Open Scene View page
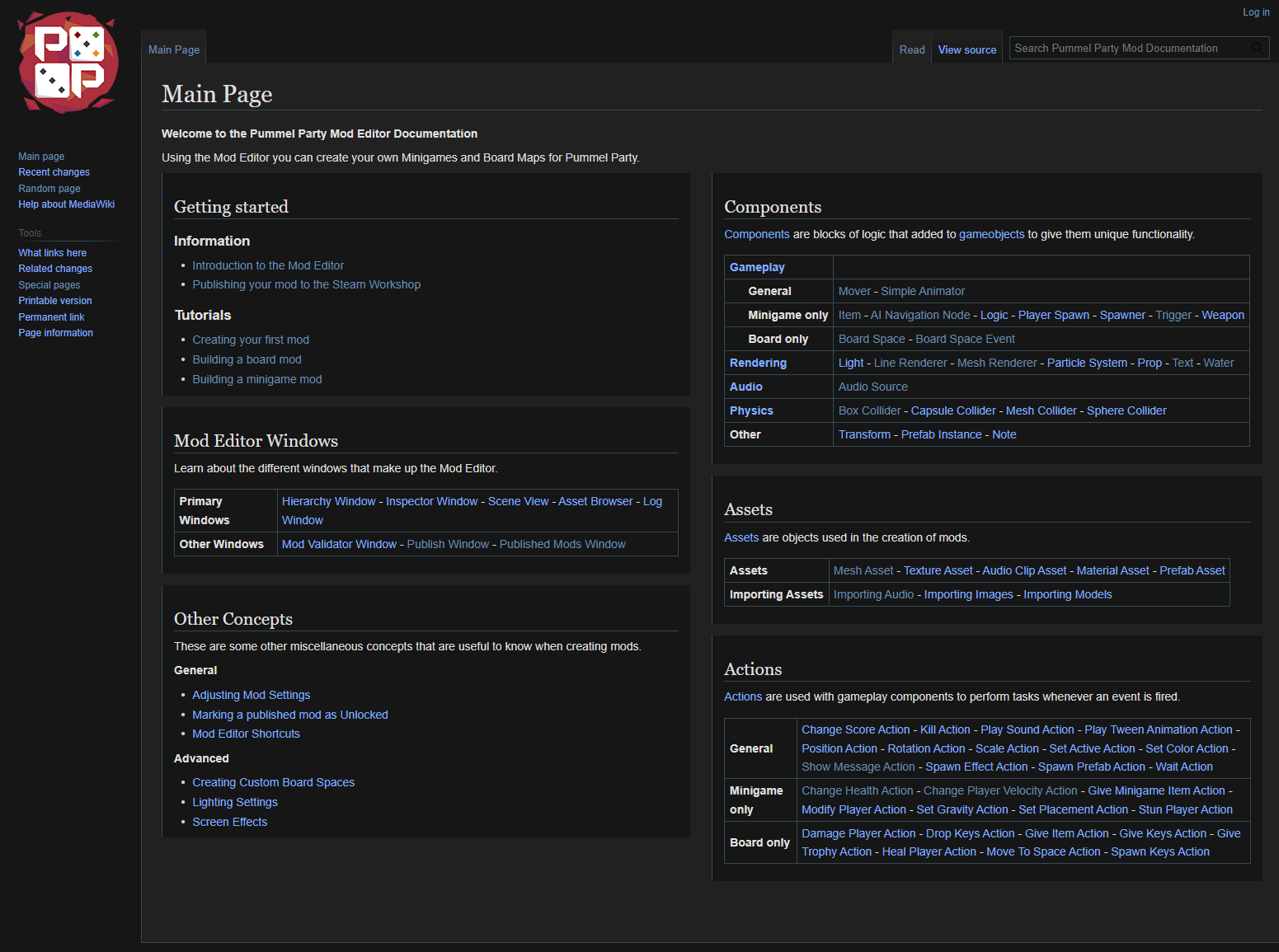This screenshot has height=952, width=1279. [519, 501]
